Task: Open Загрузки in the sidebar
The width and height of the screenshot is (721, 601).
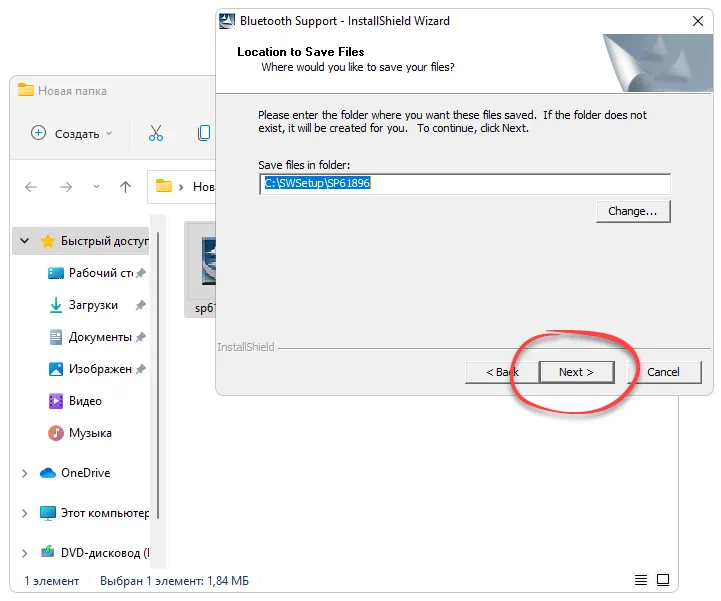Action: [84, 305]
